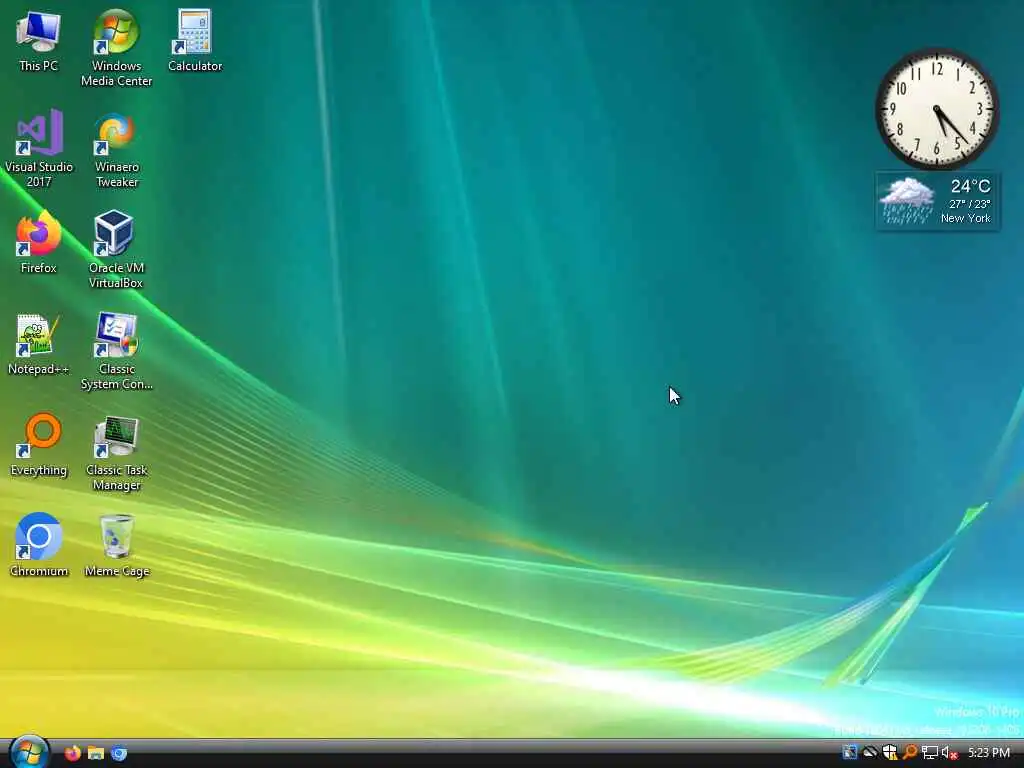The width and height of the screenshot is (1024, 768).
Task: Select the Visual Studio 2017 icon
Action: 39,149
